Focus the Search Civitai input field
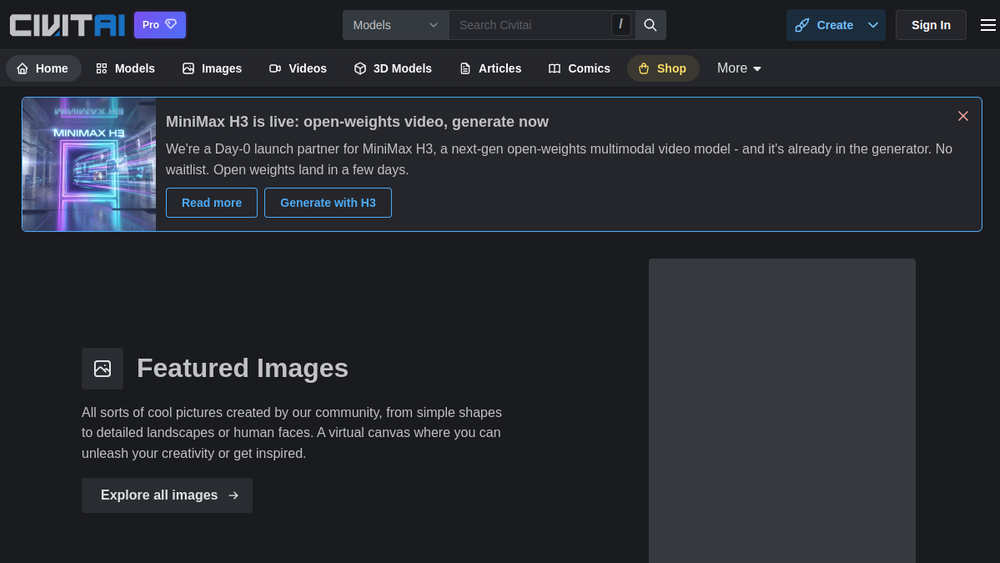The width and height of the screenshot is (1000, 563). (x=529, y=25)
